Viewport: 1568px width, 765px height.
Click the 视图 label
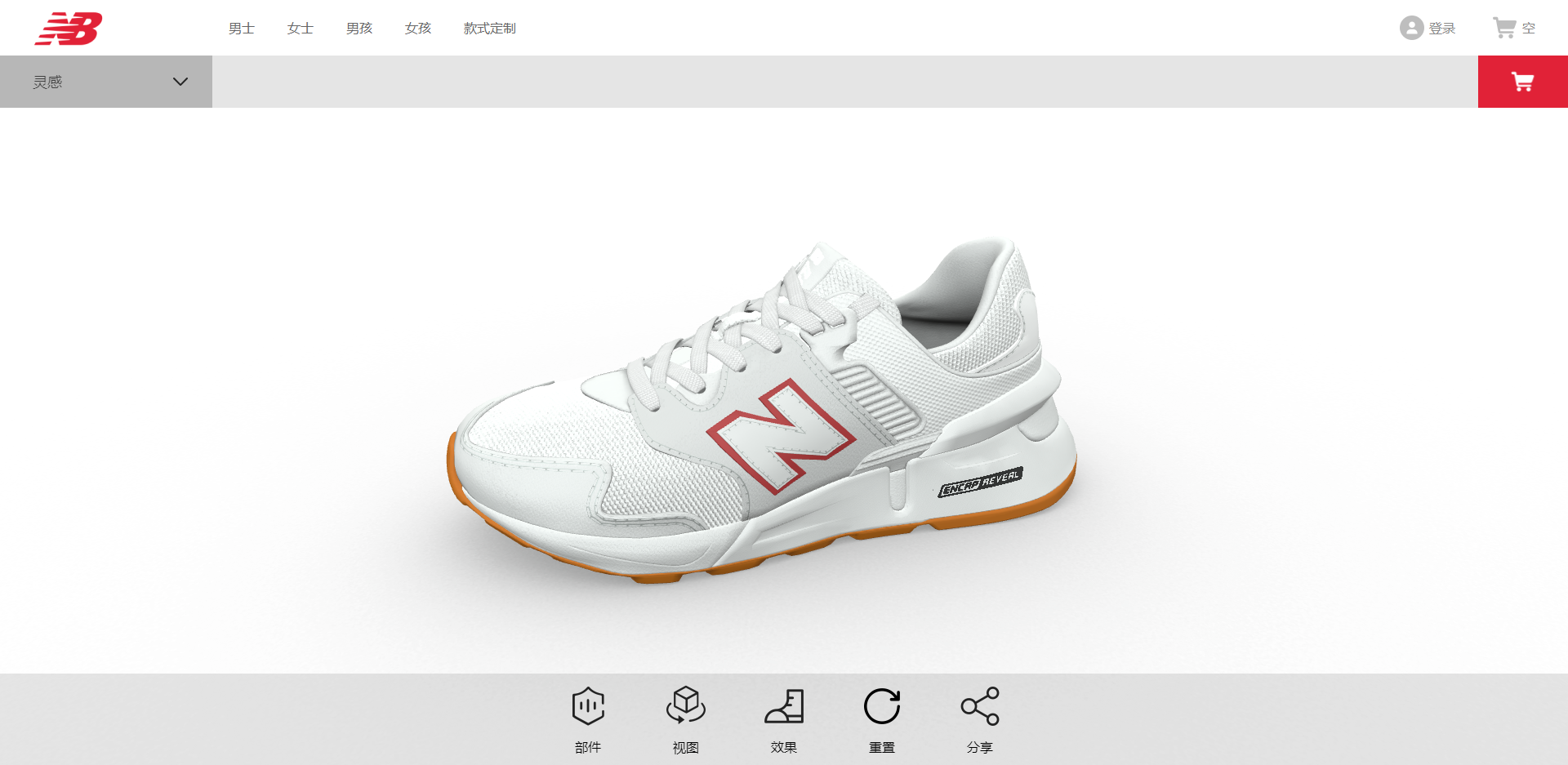tap(686, 747)
